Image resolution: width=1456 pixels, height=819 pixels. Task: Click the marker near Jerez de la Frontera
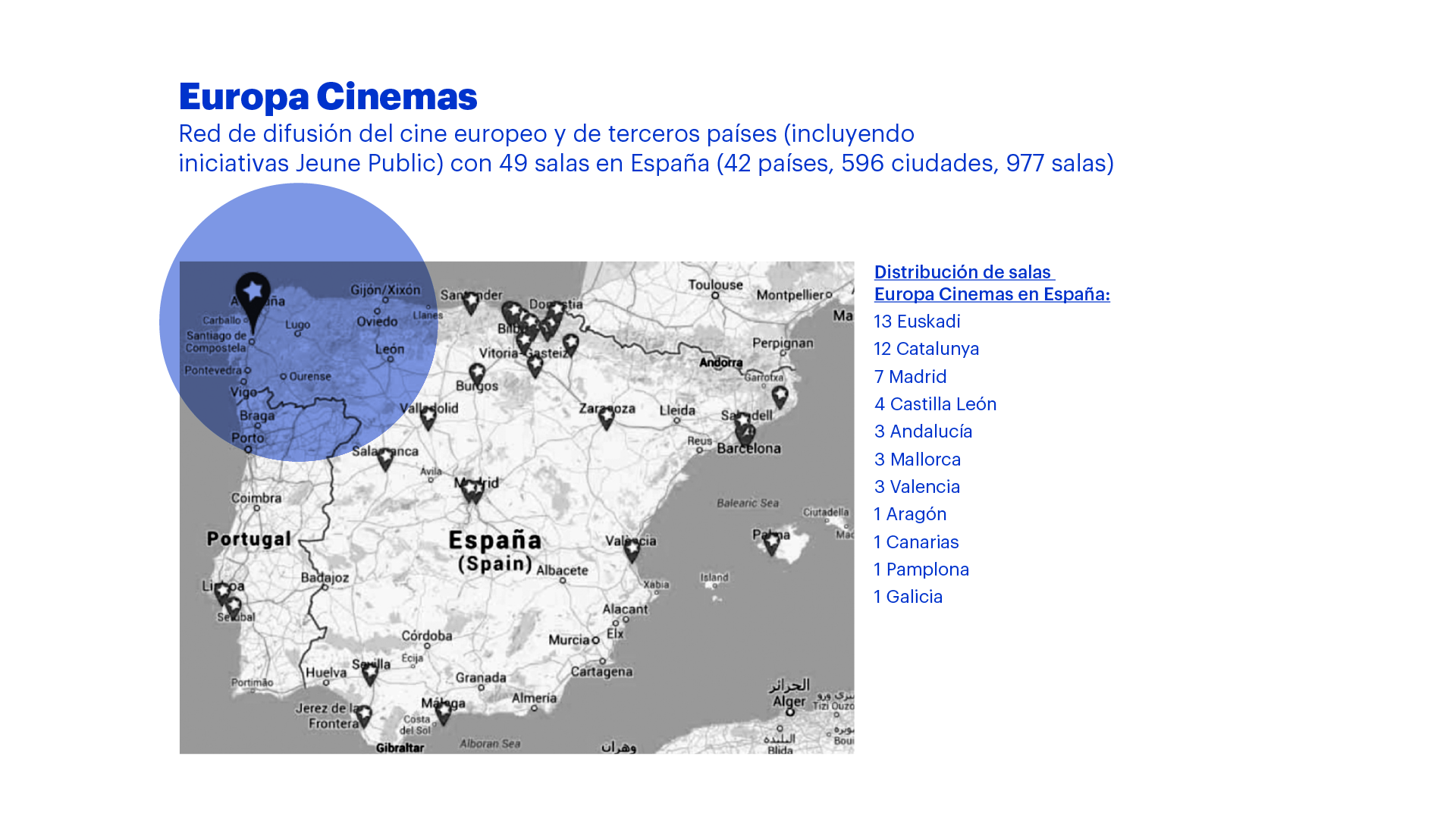coord(364,715)
